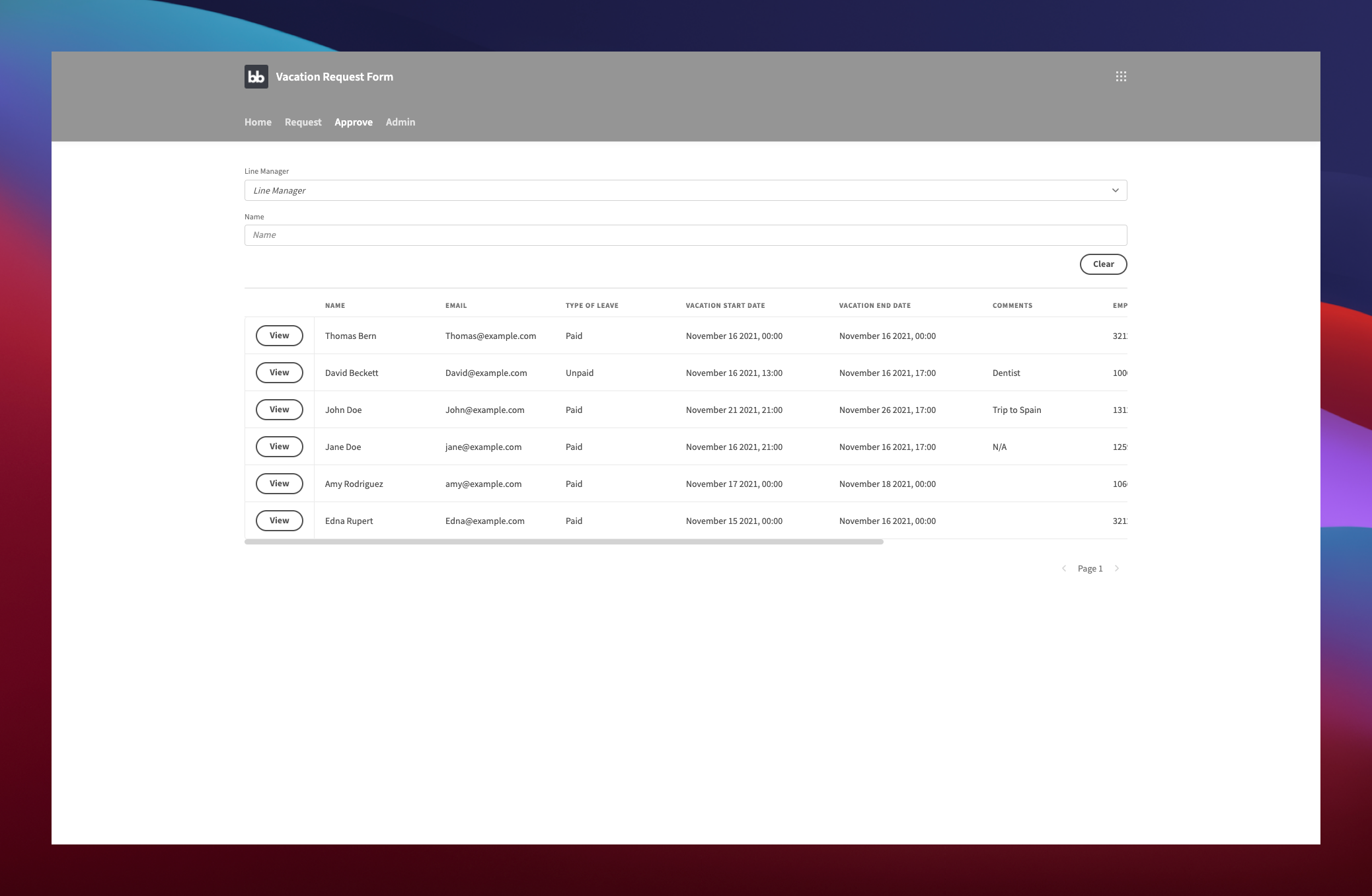View Edna Rupert's vacation request
The image size is (1372, 896).
click(278, 520)
